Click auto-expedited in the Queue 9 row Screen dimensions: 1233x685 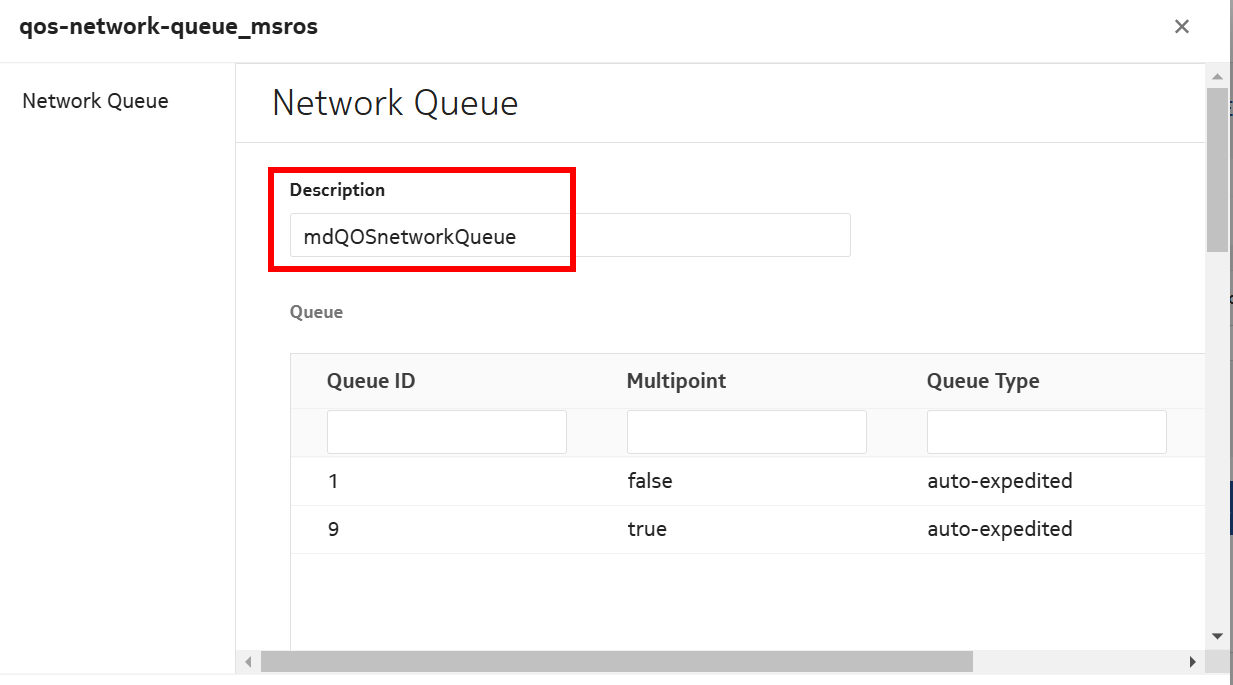[999, 529]
